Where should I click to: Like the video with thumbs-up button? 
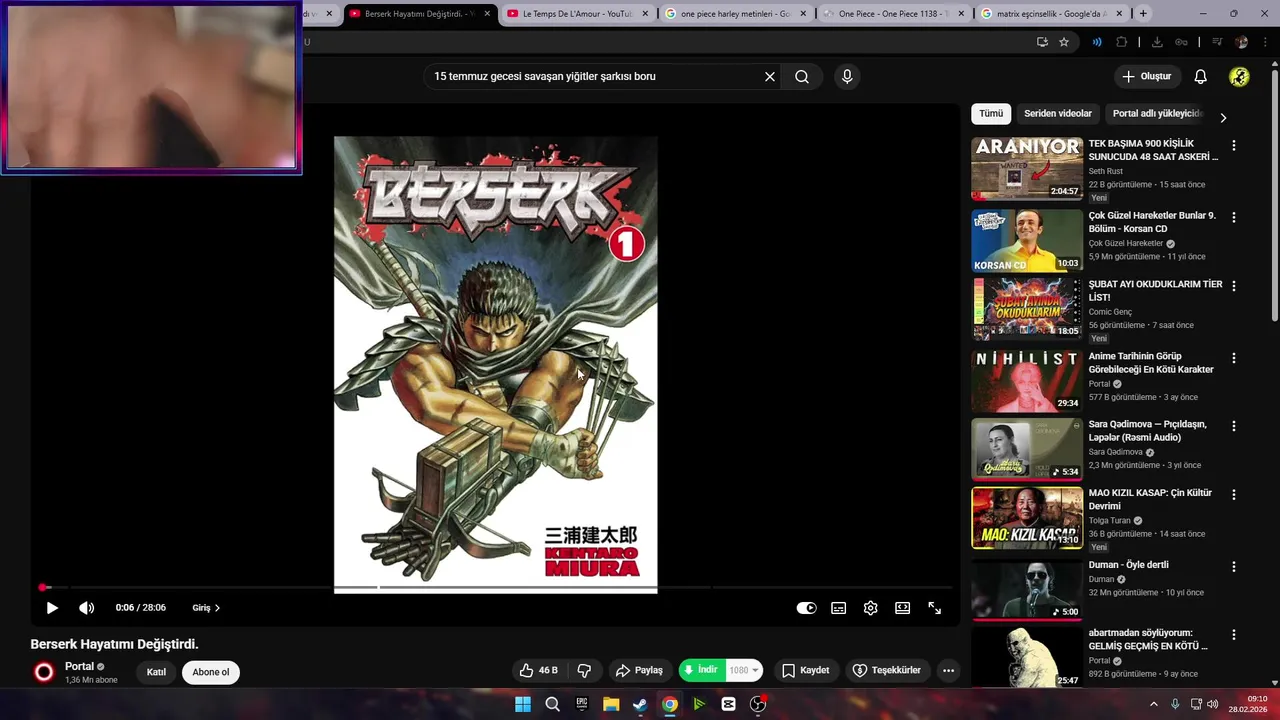(x=538, y=670)
